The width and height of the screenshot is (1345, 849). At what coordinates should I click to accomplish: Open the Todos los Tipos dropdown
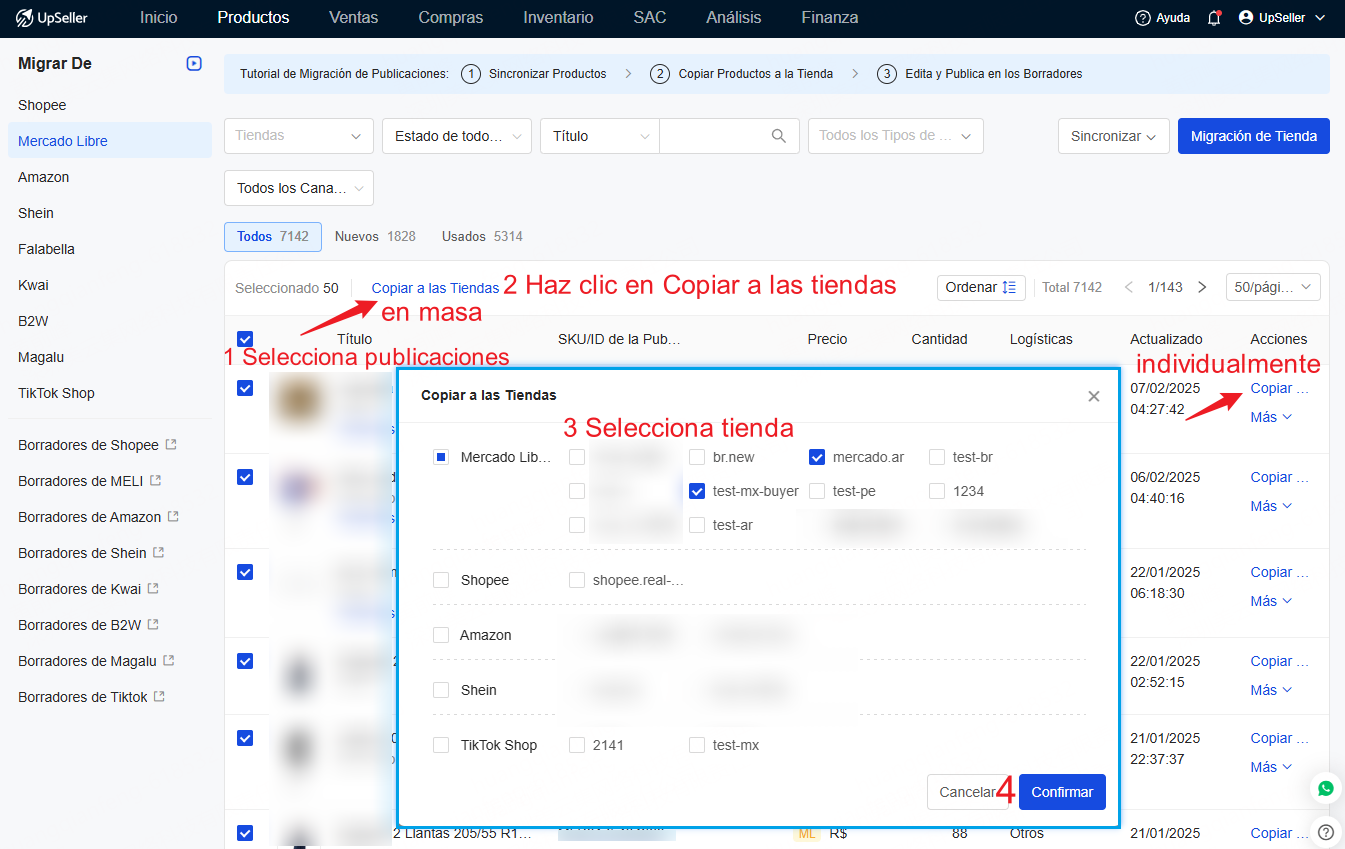tap(896, 136)
